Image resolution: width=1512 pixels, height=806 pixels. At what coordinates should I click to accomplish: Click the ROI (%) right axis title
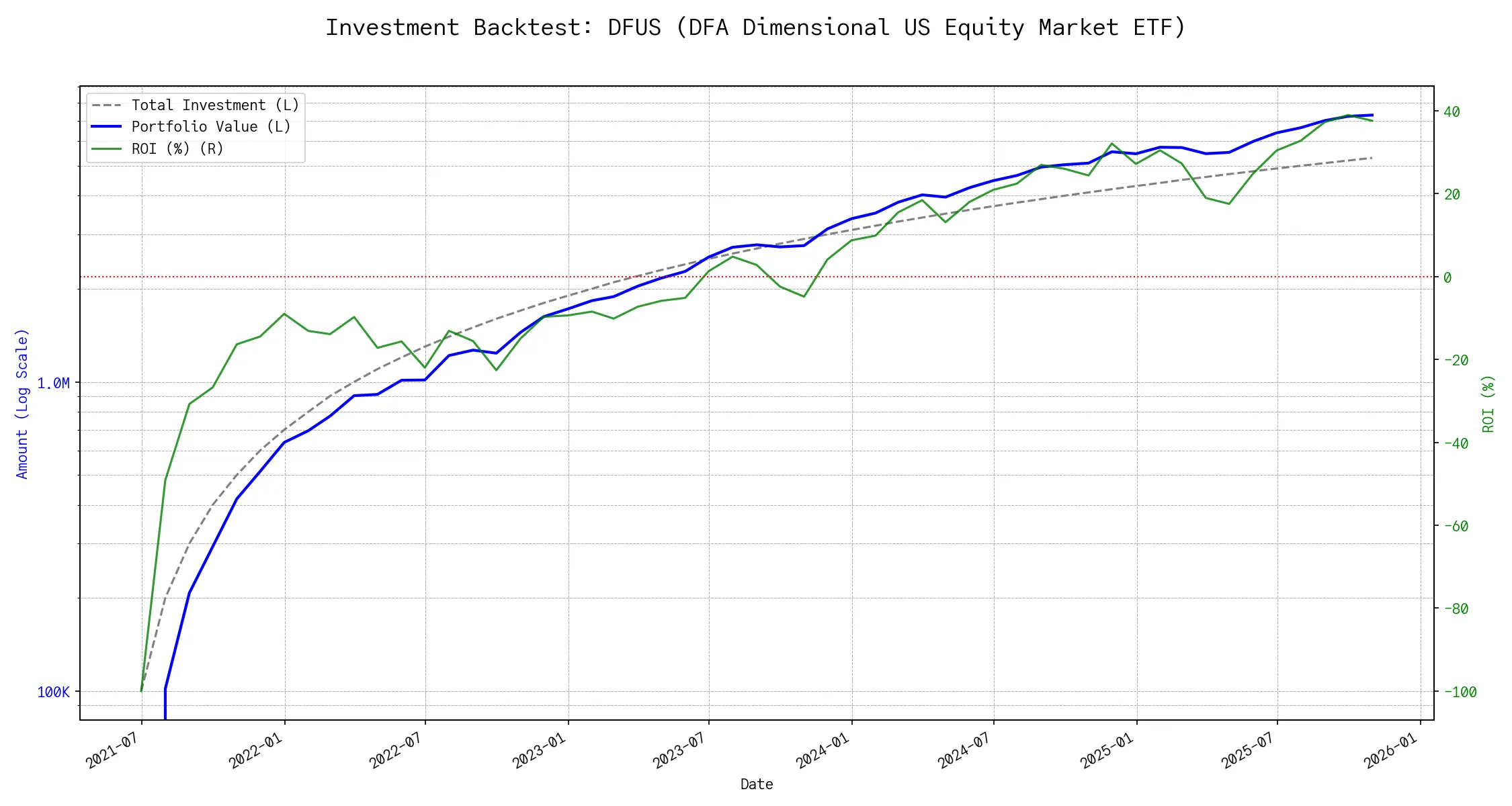click(1488, 404)
